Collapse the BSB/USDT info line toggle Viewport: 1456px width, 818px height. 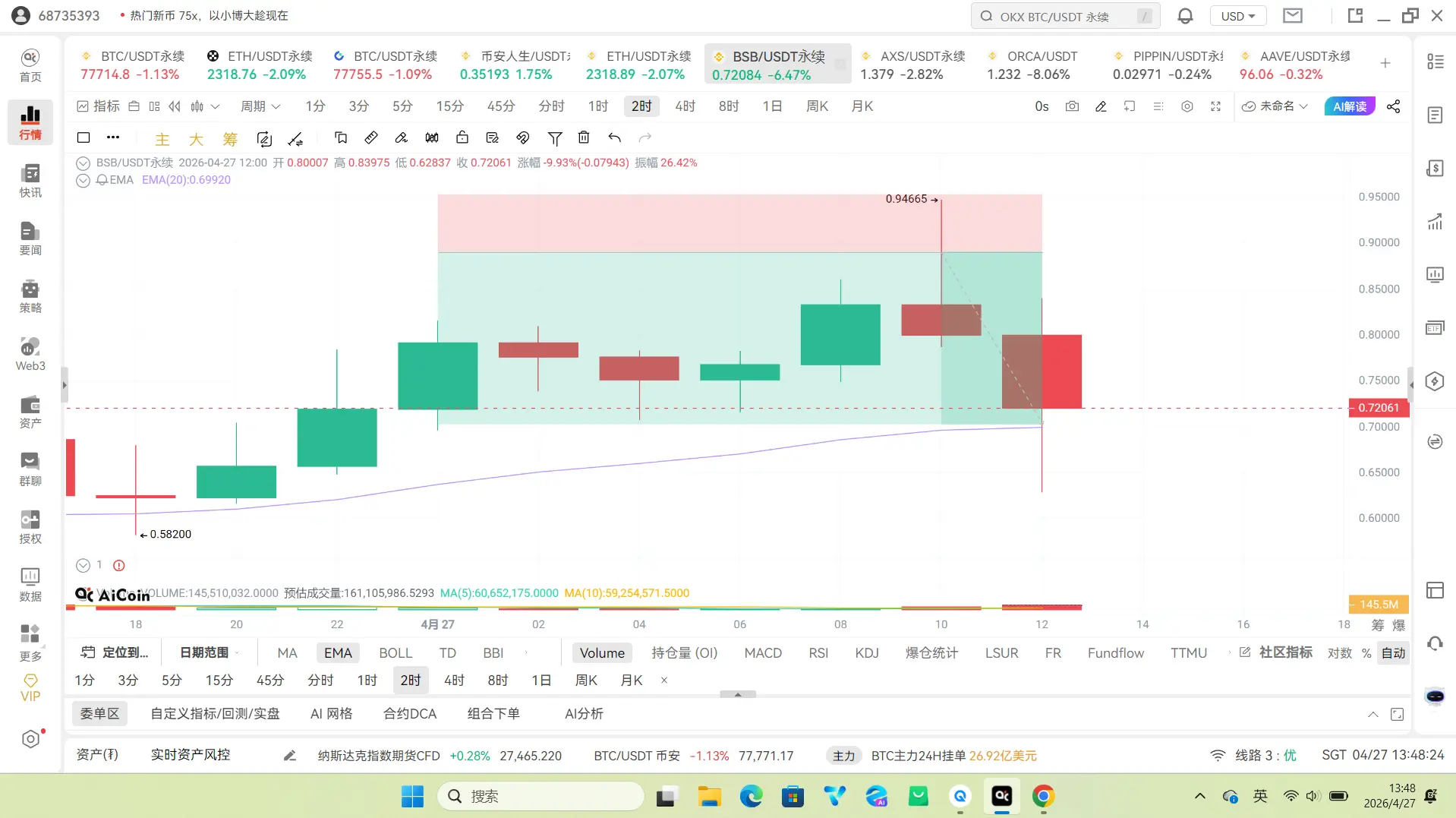(84, 163)
